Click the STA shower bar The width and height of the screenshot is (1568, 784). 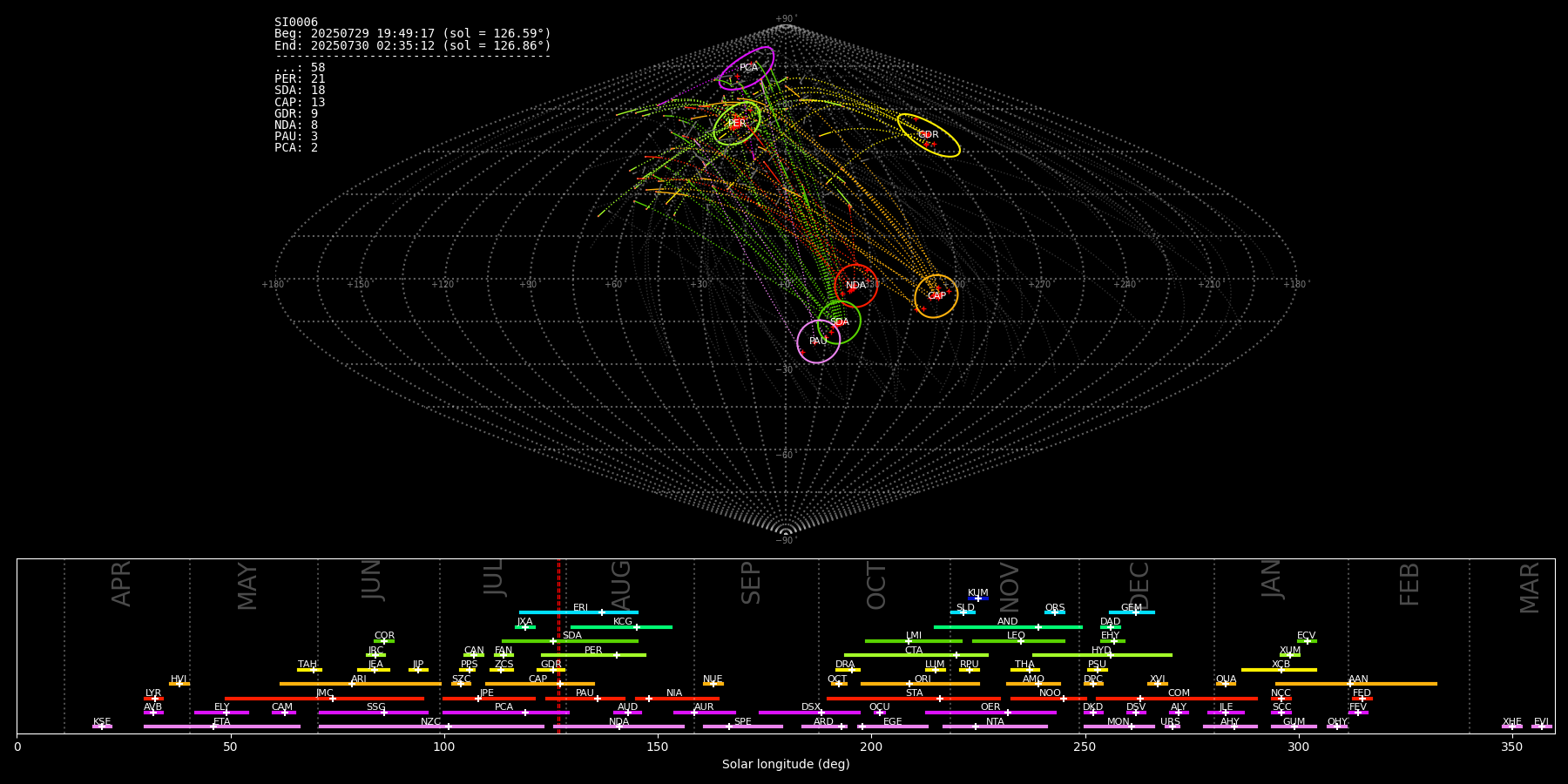click(914, 699)
